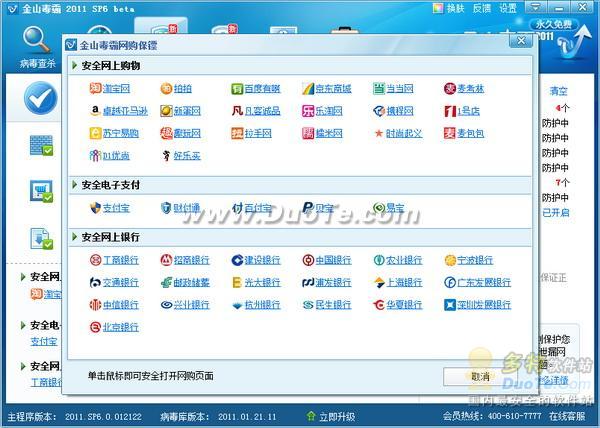Click the 病毒查杀 magnifier icon
The image size is (600, 428).
tap(37, 40)
